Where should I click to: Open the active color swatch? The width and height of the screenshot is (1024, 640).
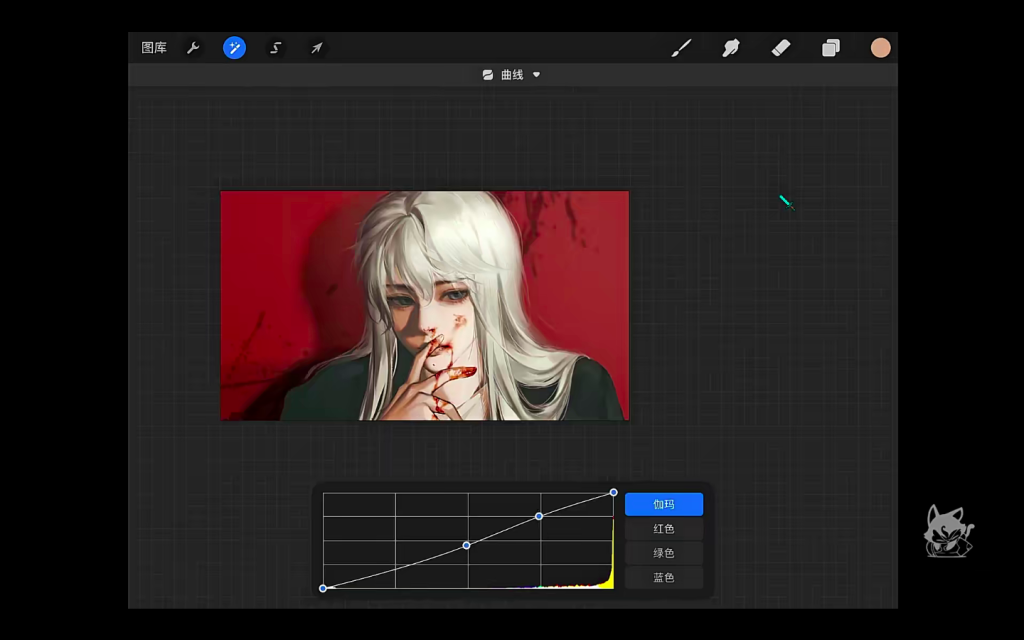tap(880, 48)
